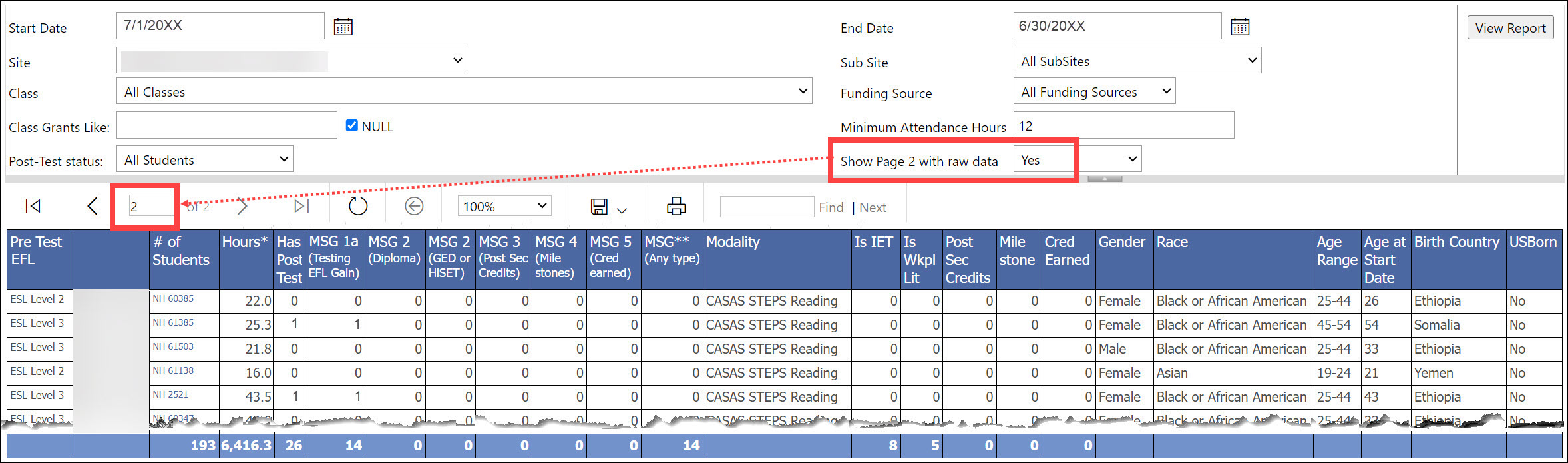Expand the All SubSites dropdown
Image resolution: width=1568 pixels, height=463 pixels.
tap(1137, 61)
